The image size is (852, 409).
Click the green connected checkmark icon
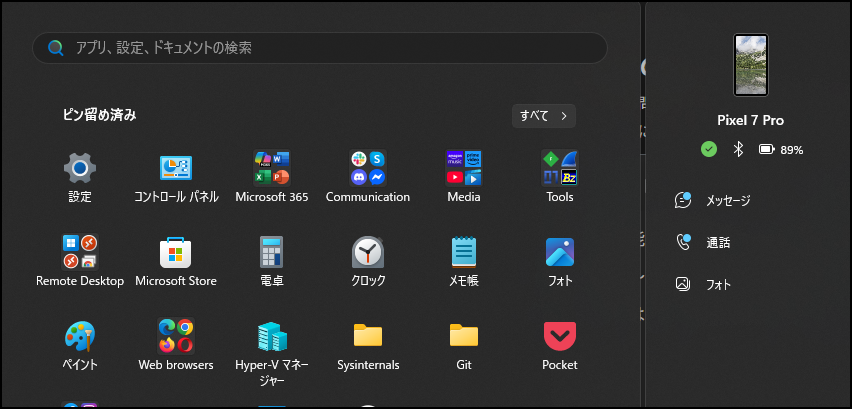(709, 149)
